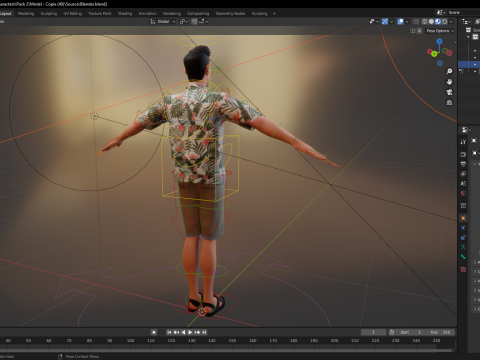Toggle auto keying record button

(x=154, y=332)
